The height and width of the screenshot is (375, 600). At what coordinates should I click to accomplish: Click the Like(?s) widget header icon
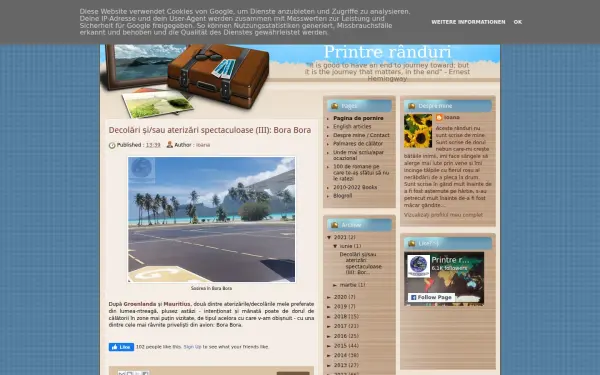coord(412,243)
